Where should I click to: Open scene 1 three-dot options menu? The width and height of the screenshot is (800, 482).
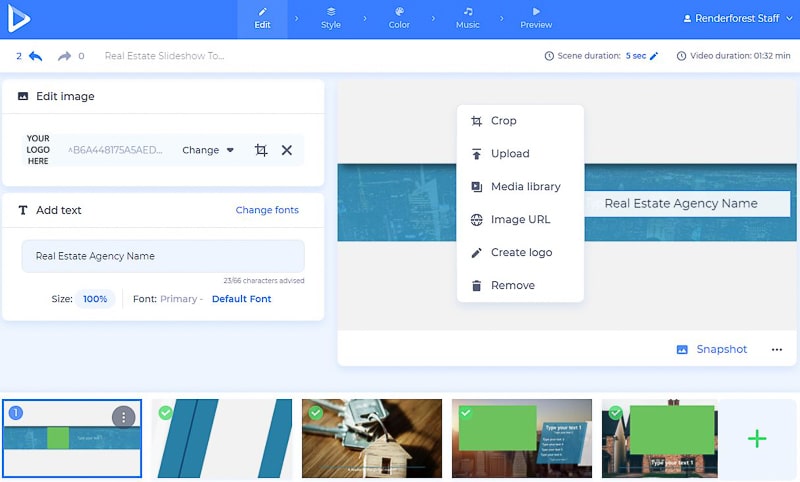(x=123, y=417)
